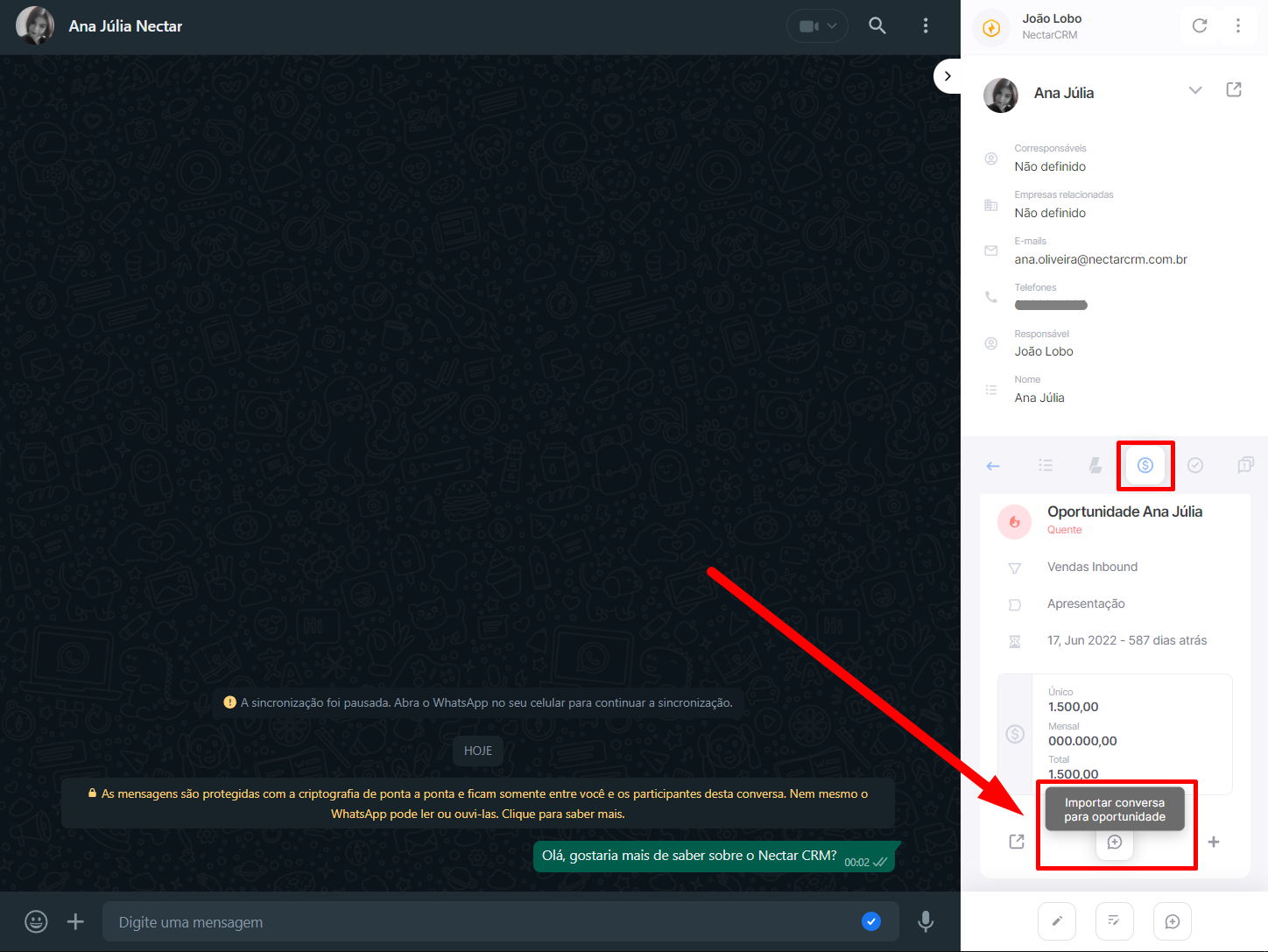Collapse the NectarCRM side panel arrow
Image resolution: width=1268 pixels, height=952 pixels.
tap(947, 76)
